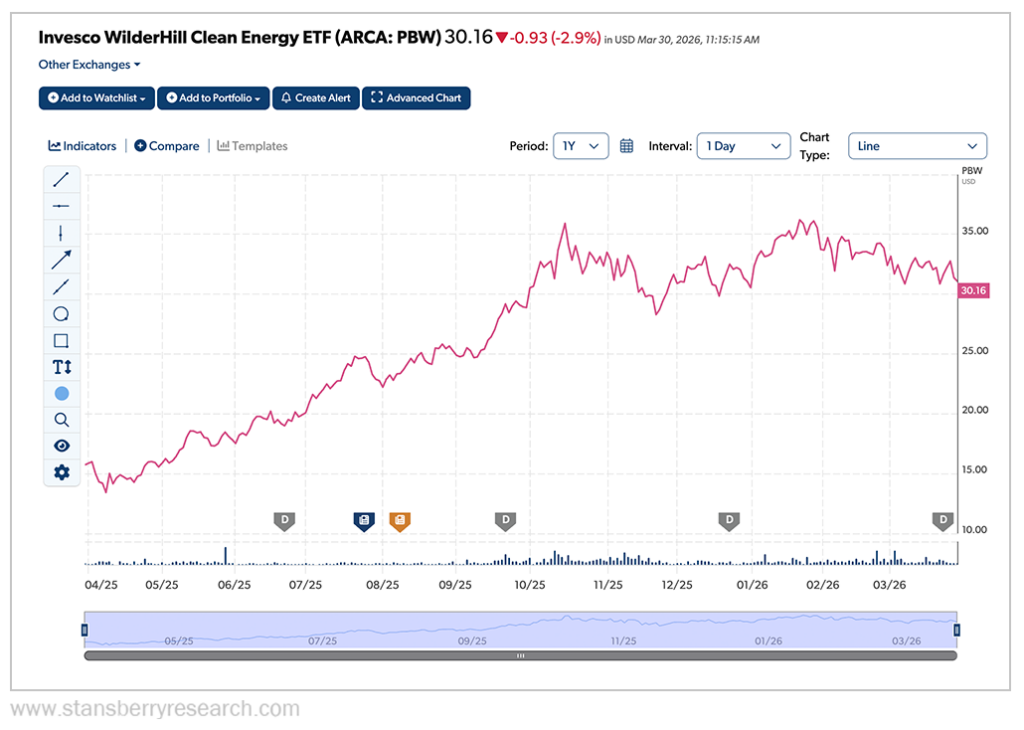Expand the Other Exchanges menu
This screenshot has width=1024, height=730.
tap(89, 65)
